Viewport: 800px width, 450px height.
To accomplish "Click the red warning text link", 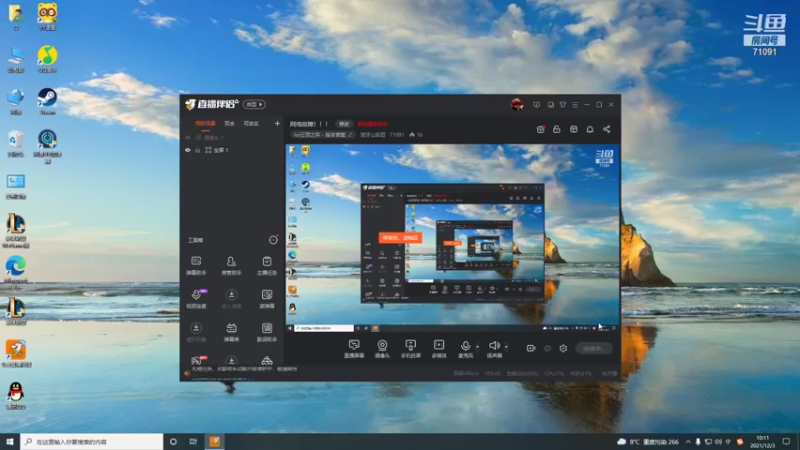I will [372, 124].
